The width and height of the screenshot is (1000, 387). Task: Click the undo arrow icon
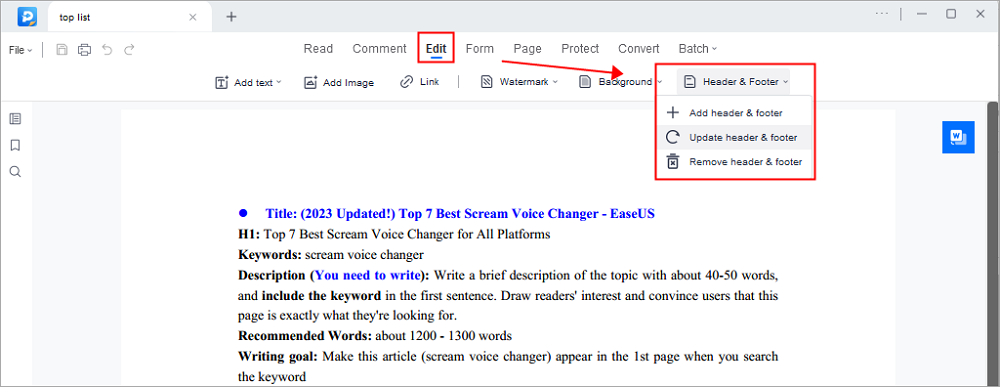107,50
